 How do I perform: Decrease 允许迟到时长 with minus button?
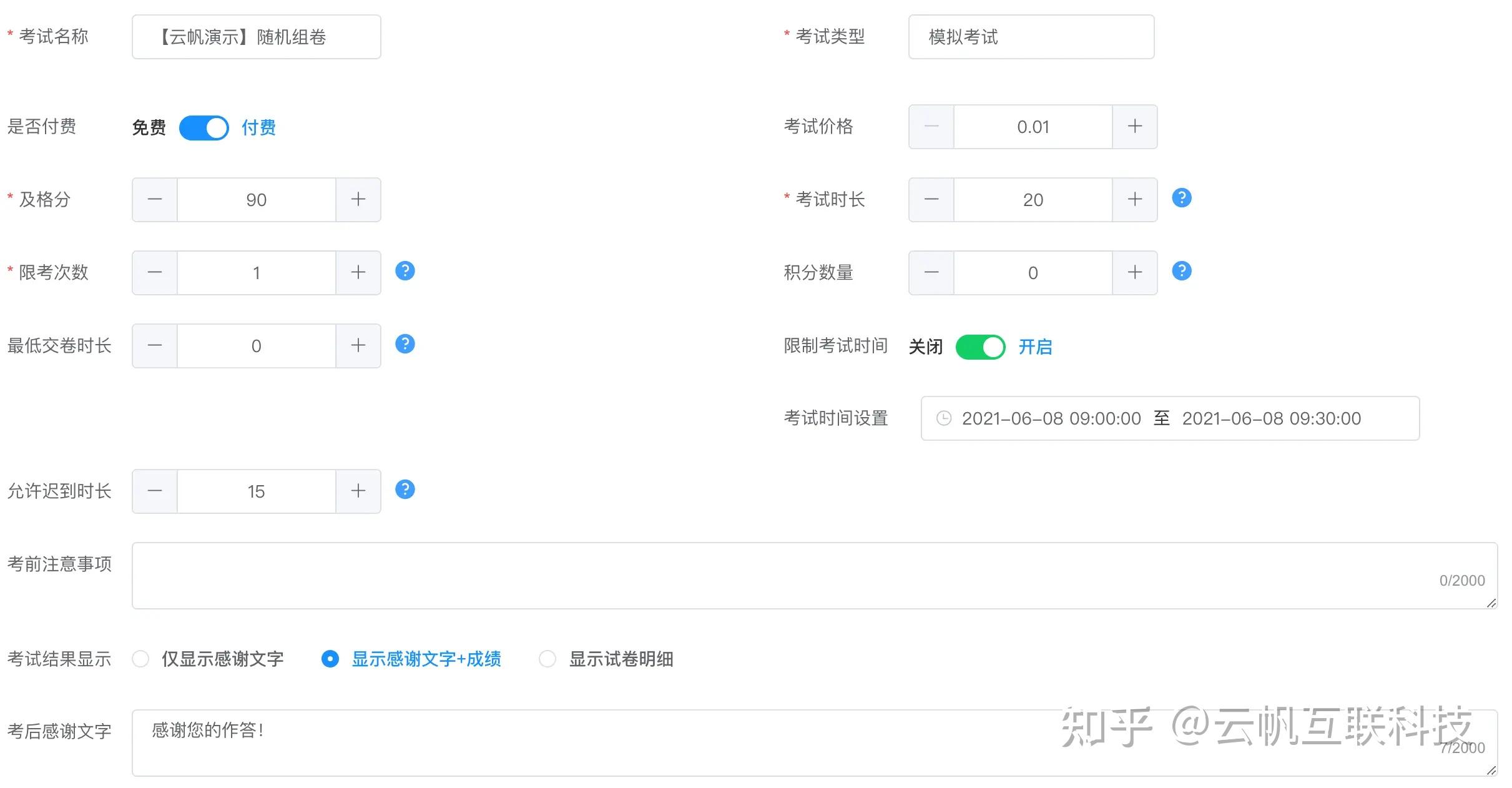pos(155,491)
